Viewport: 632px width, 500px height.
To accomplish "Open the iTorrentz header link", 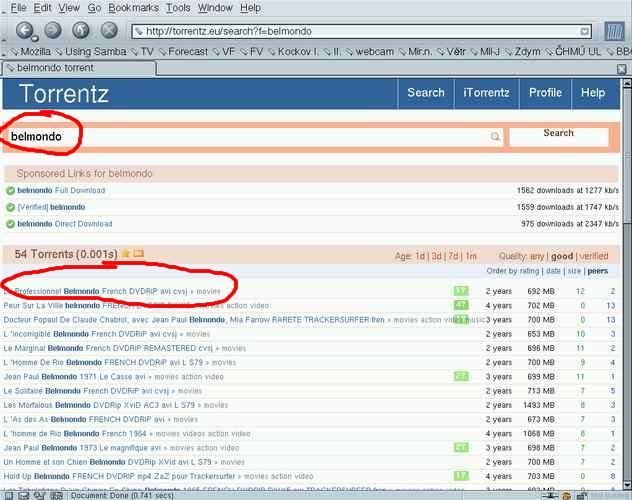I will 486,93.
